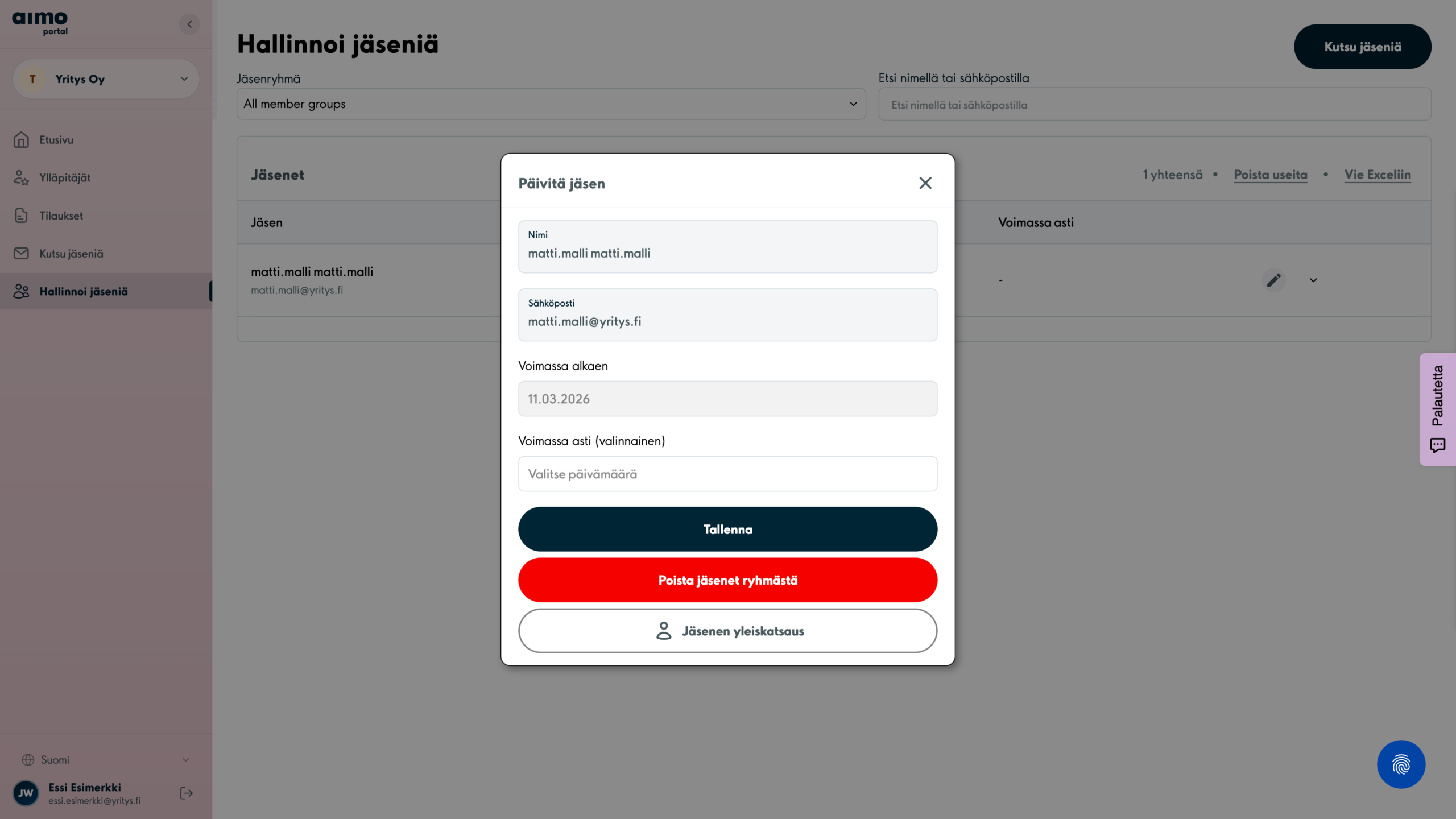Click the red Poista jäsenet ryhmästä button

[x=727, y=580]
